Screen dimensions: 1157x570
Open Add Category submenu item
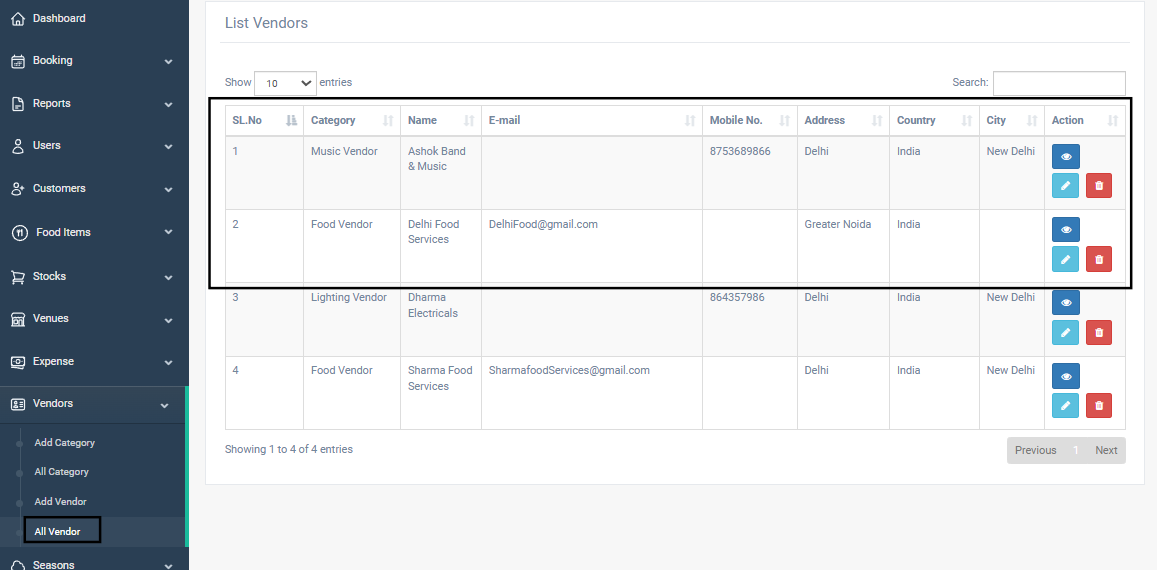click(x=65, y=443)
